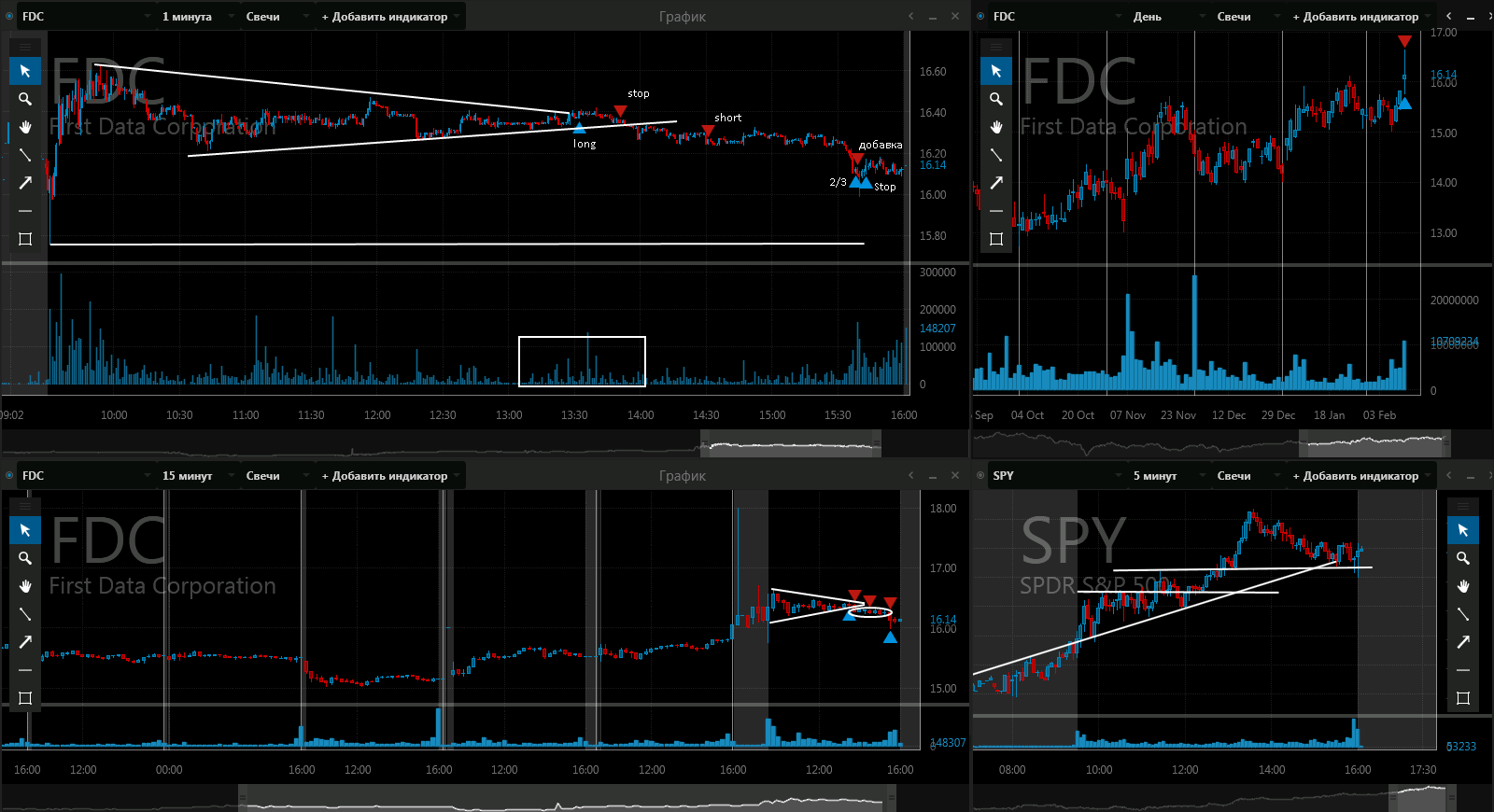This screenshot has height=812, width=1494.
Task: Select rectangle tool in FDC 15-minute chart
Action: coord(25,698)
